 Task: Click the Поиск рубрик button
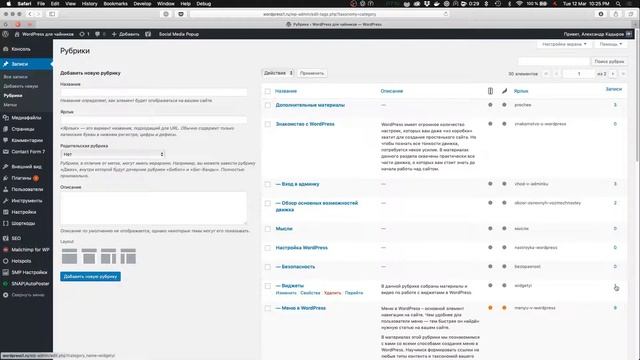click(x=609, y=61)
